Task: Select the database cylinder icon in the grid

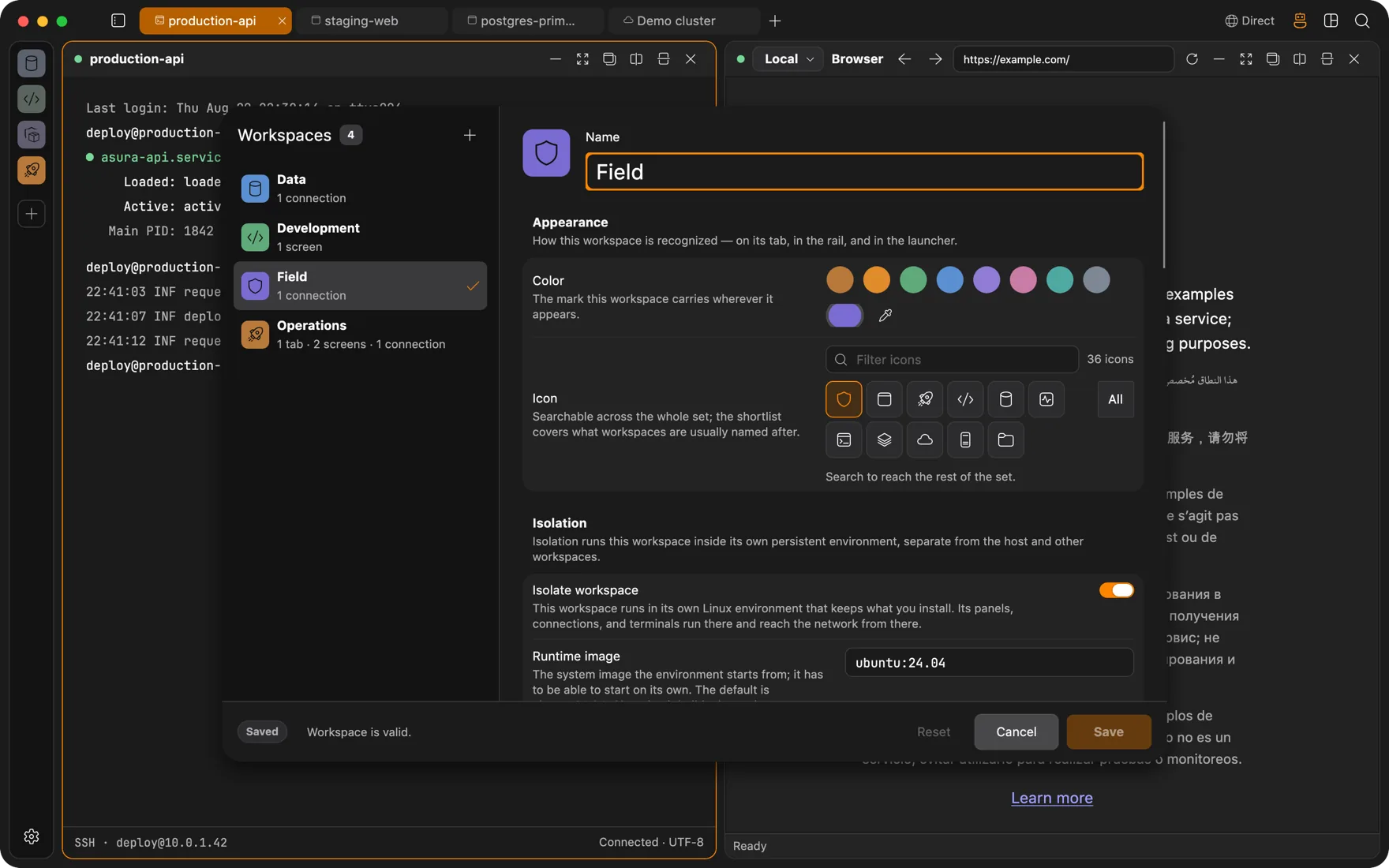Action: click(1005, 399)
